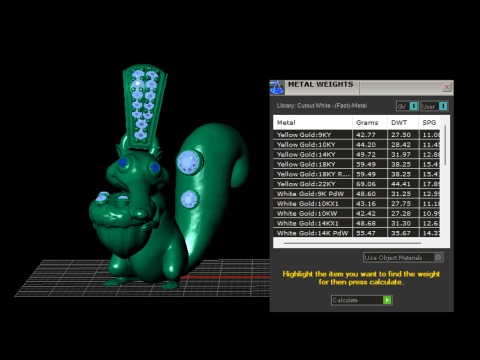Select the Yellow Gold:18KY row
The height and width of the screenshot is (360, 480).
coord(357,164)
